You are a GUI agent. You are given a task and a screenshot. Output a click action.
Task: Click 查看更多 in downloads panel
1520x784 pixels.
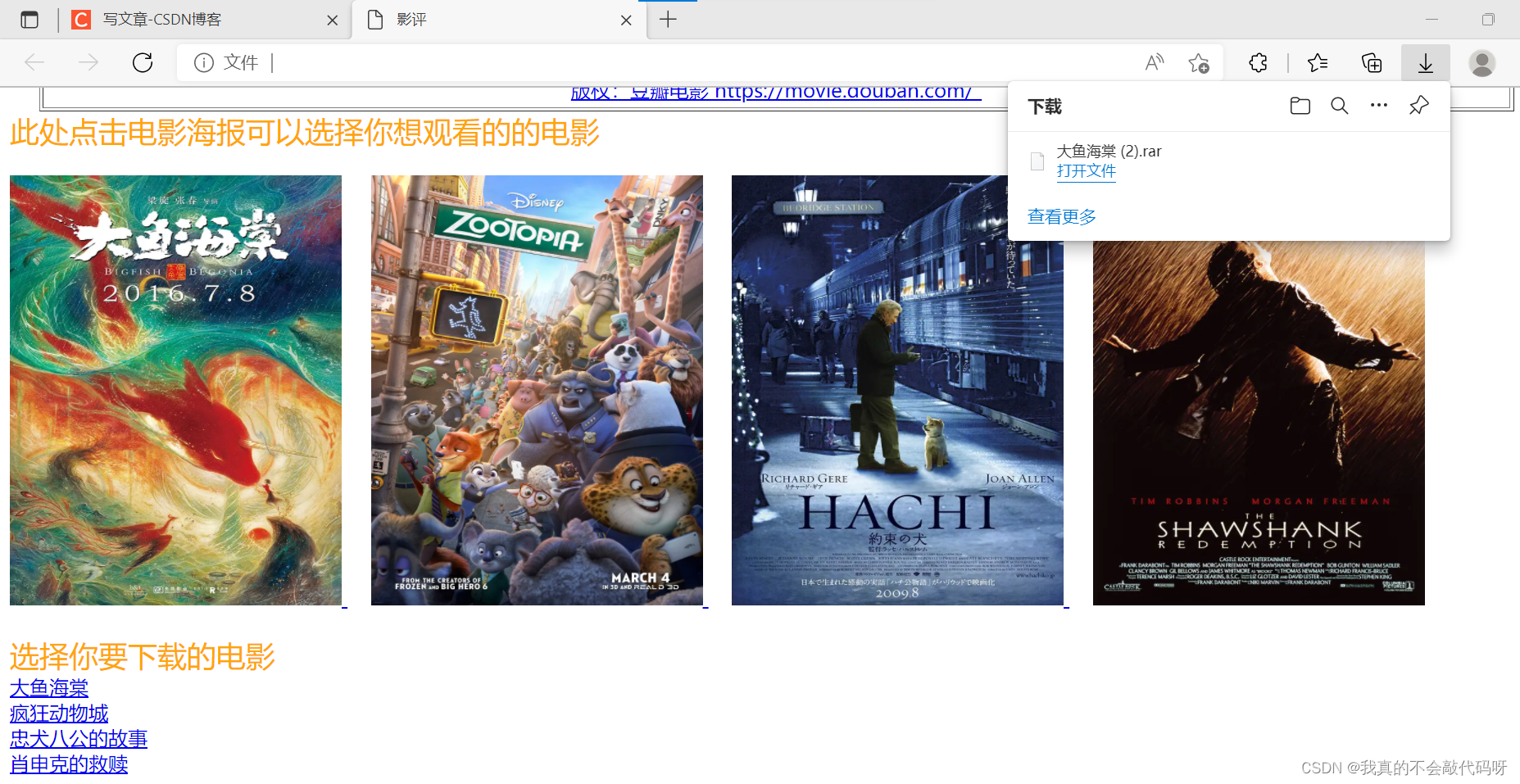pyautogui.click(x=1061, y=216)
